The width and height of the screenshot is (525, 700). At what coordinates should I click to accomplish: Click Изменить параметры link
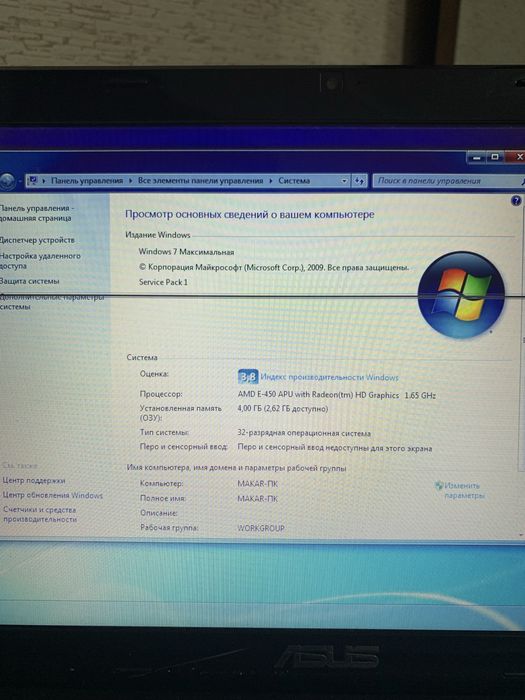point(464,490)
